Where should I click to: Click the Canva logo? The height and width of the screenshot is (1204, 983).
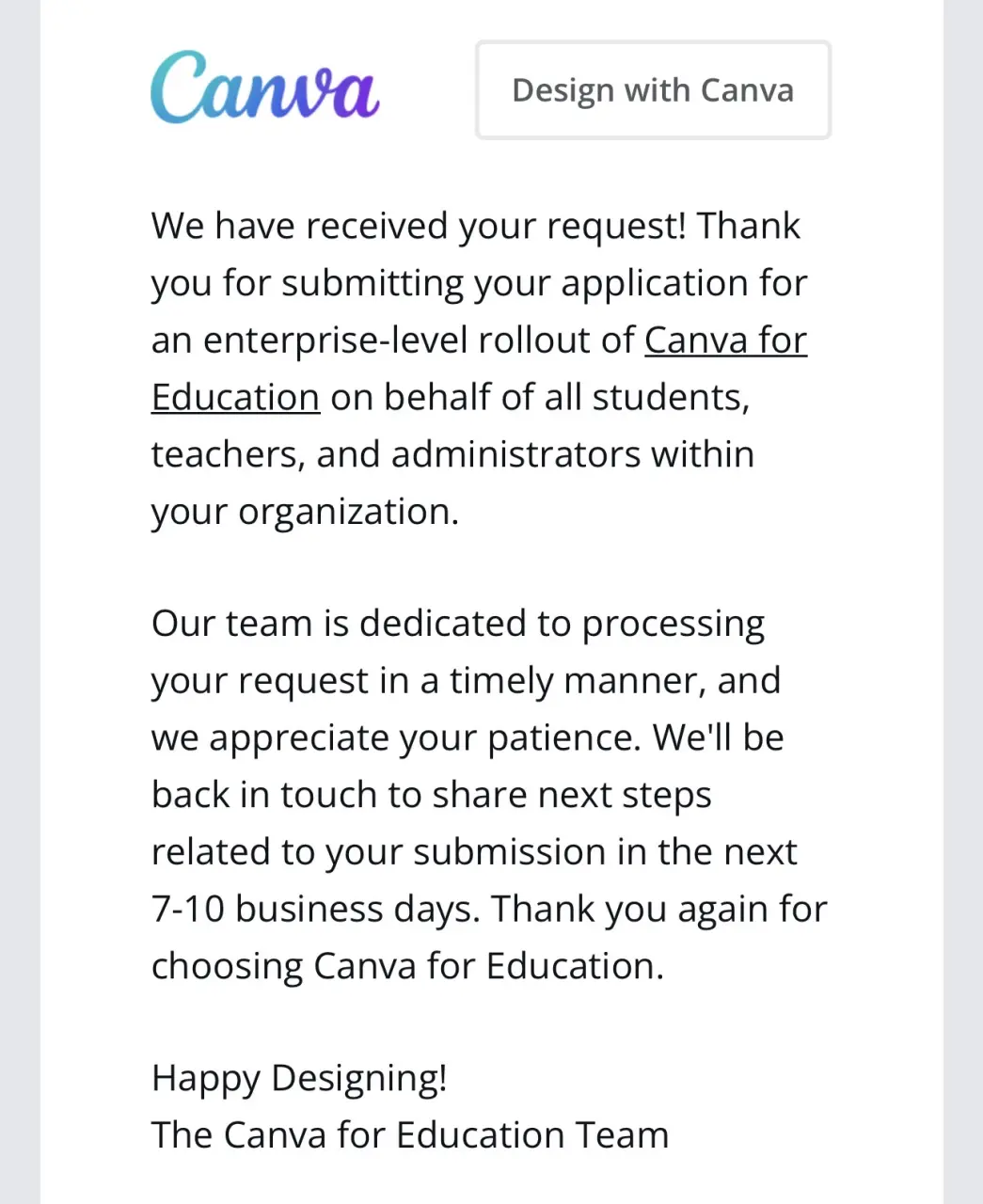(x=265, y=87)
